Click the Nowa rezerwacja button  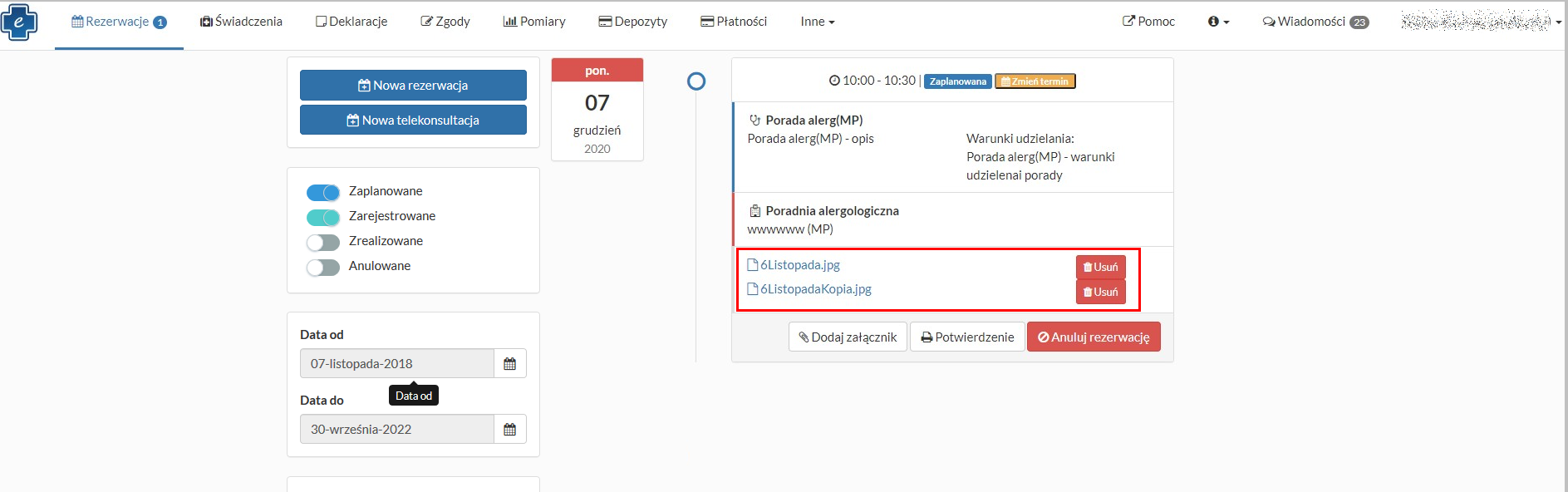point(413,85)
